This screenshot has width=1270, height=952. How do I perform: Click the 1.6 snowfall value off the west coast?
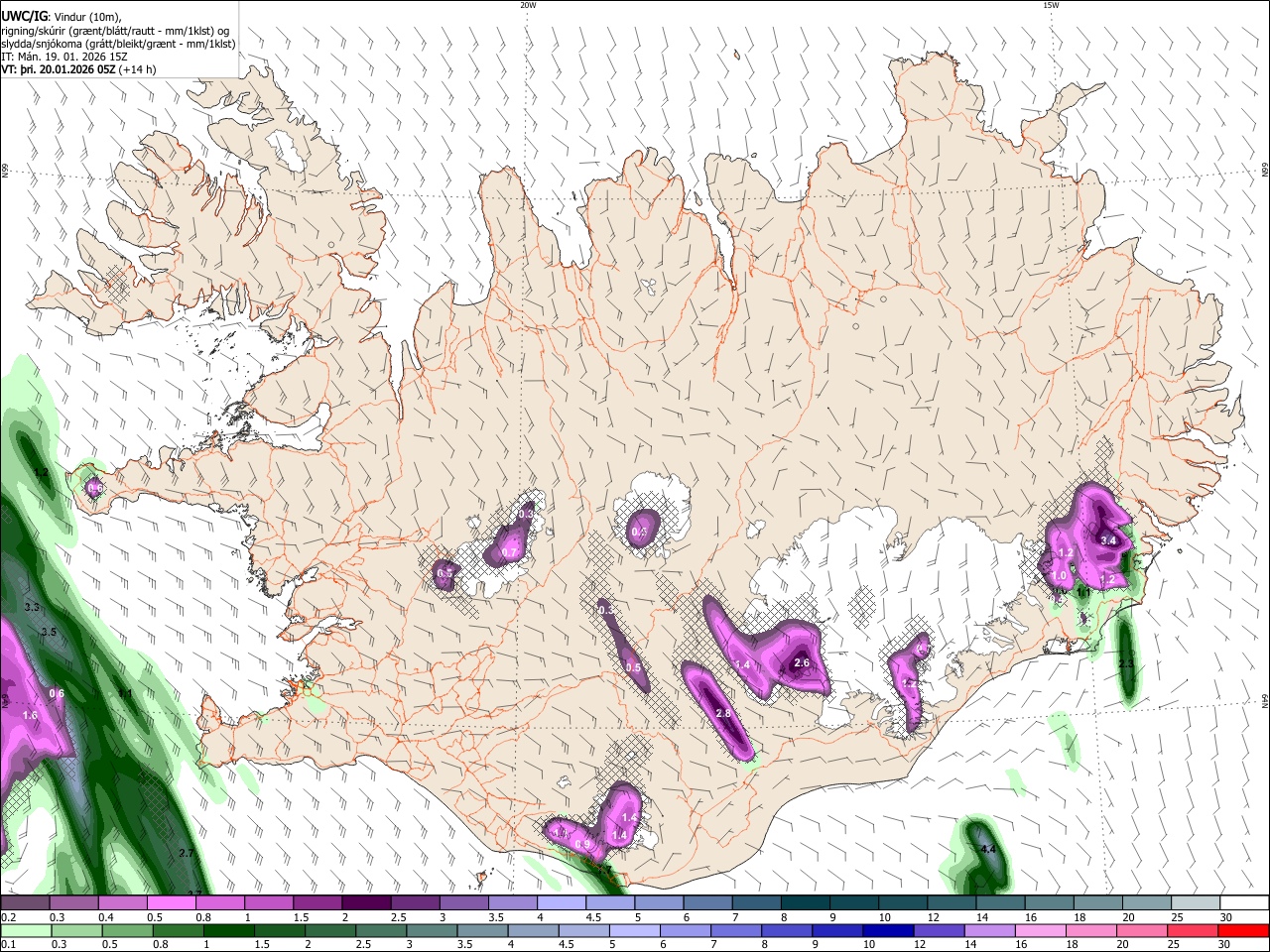[30, 715]
